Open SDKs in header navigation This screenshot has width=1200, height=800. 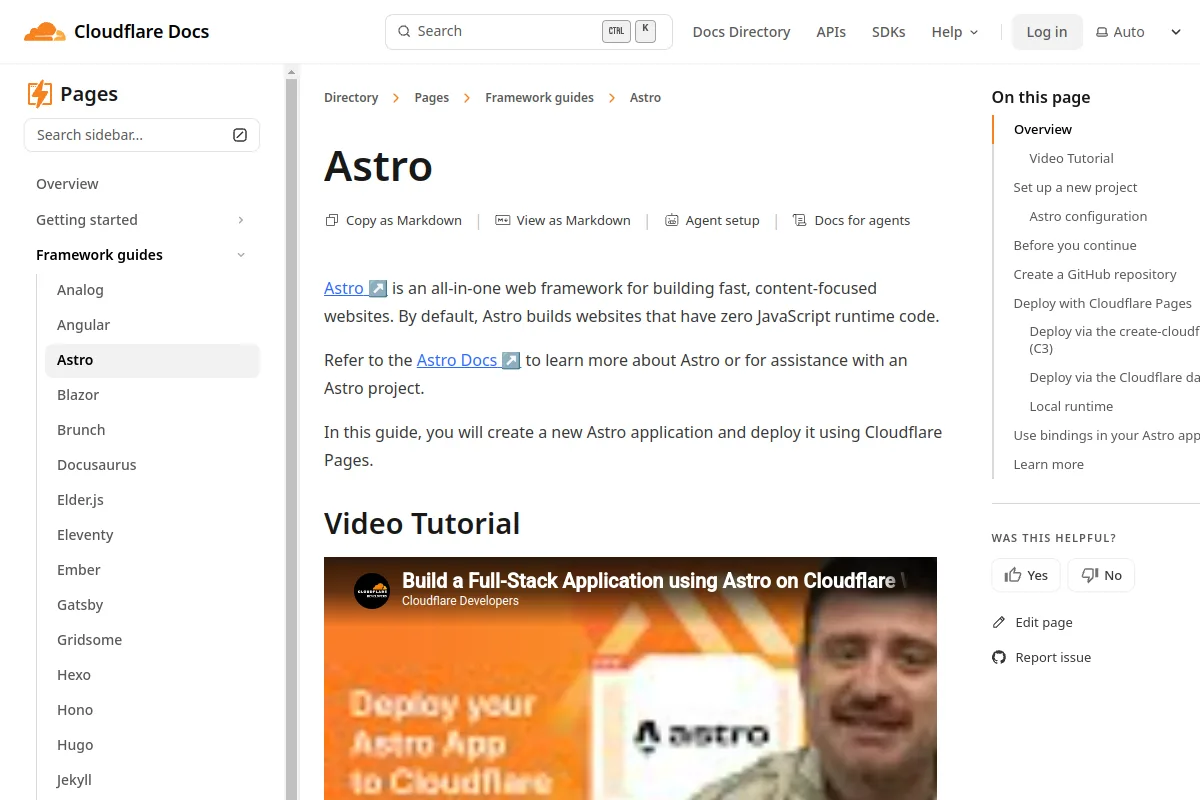click(x=888, y=32)
